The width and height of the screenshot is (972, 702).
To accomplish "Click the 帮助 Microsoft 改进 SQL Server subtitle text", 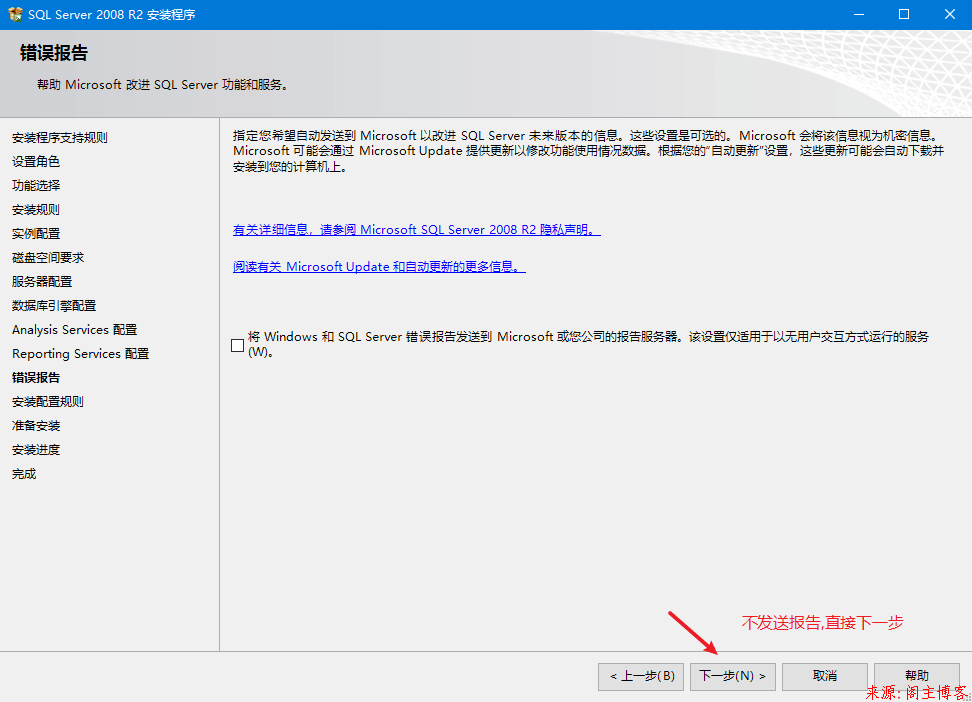I will [x=163, y=85].
